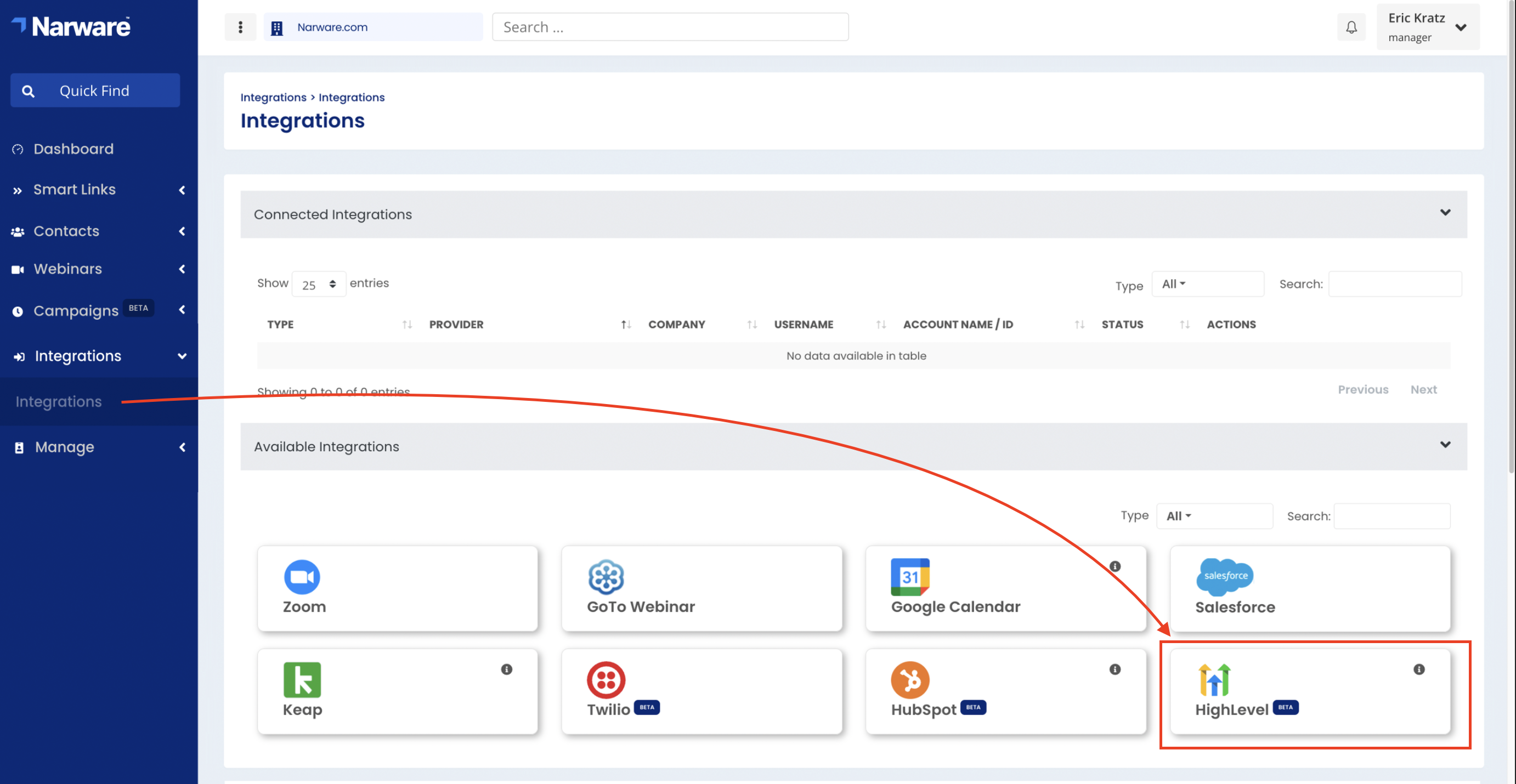Click the Campaigns clock icon
The image size is (1516, 784).
(18, 311)
